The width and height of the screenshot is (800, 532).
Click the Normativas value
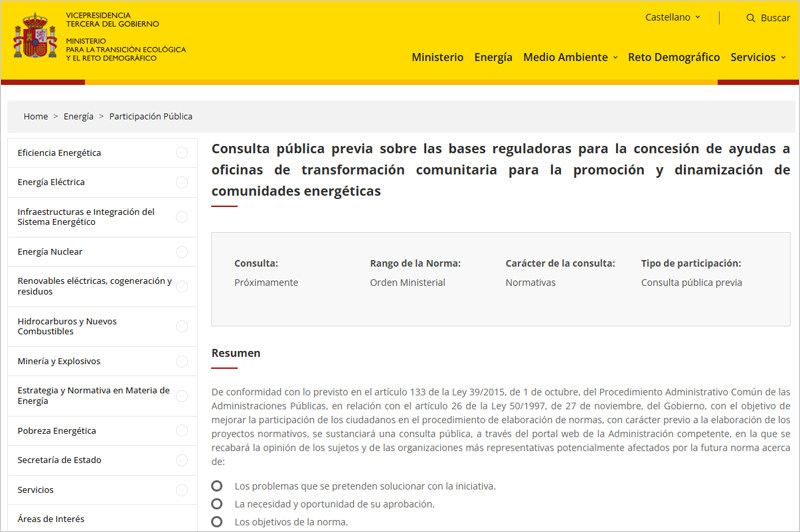(x=531, y=283)
